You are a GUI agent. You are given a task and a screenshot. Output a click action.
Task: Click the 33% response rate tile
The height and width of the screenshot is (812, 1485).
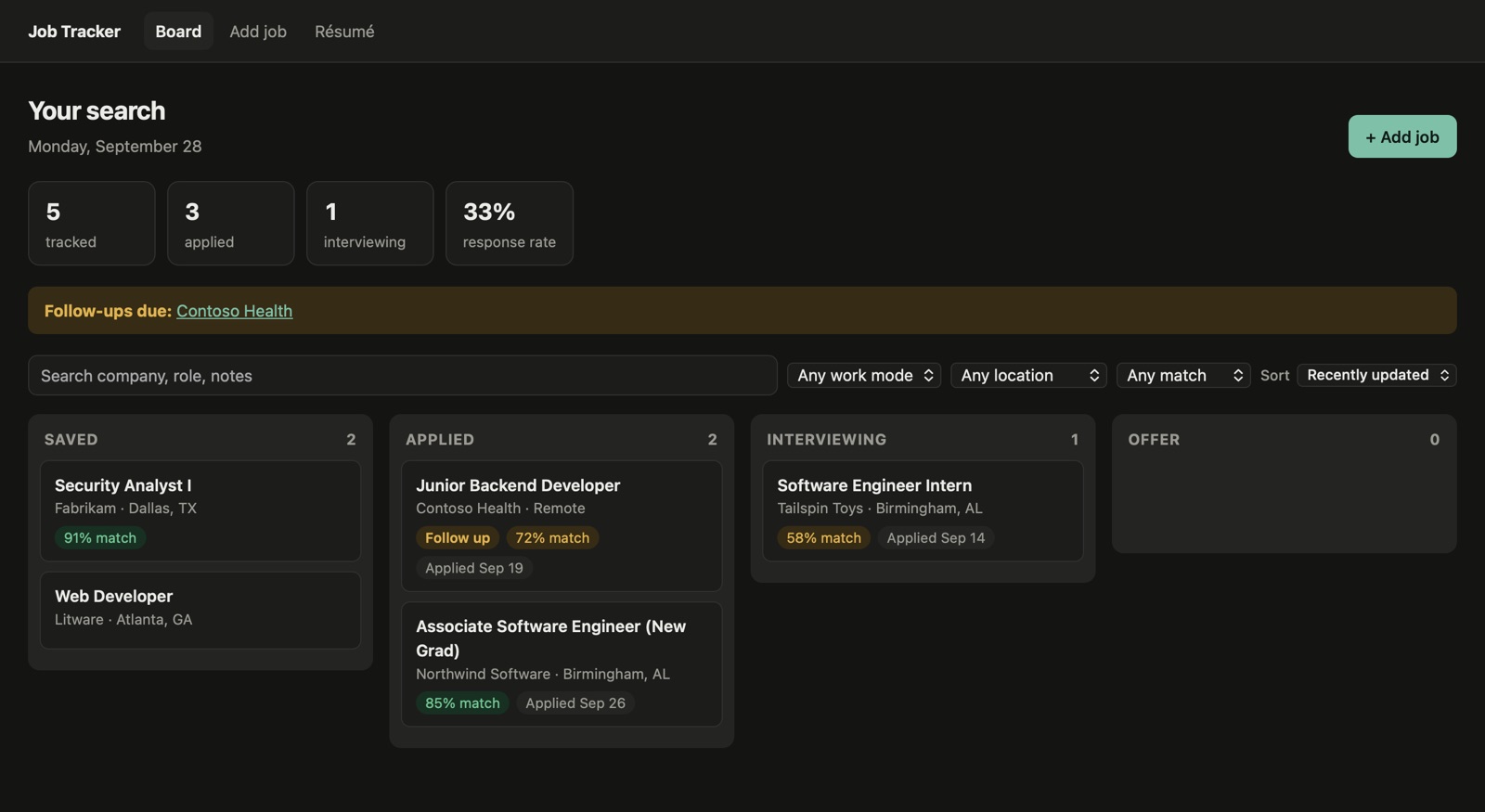pos(510,224)
